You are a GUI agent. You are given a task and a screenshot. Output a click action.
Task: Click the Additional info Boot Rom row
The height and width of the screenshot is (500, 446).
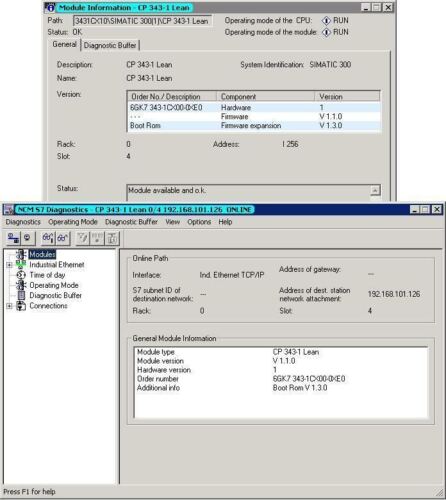(281, 388)
